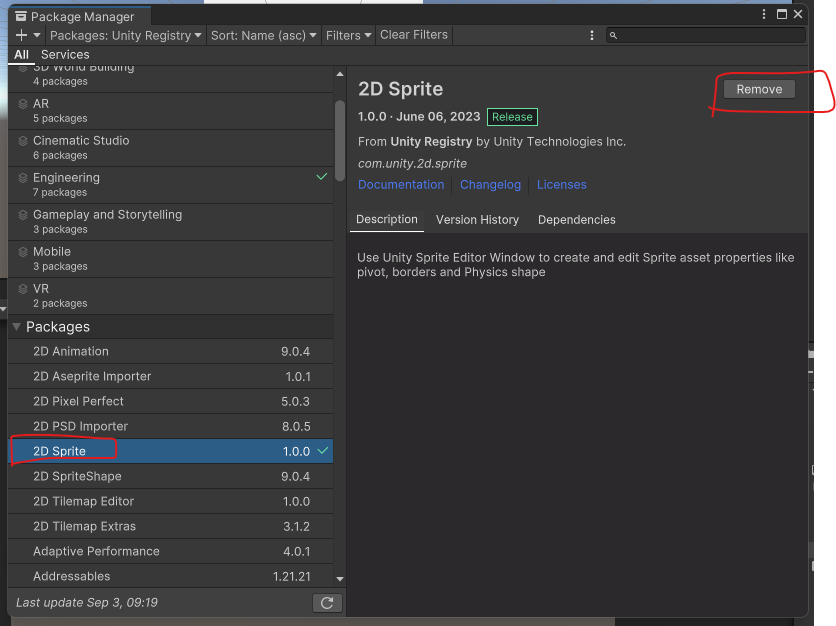Viewport: 836px width, 626px height.
Task: Click the Gameplay and Storytelling layers icon
Action: pyautogui.click(x=23, y=214)
